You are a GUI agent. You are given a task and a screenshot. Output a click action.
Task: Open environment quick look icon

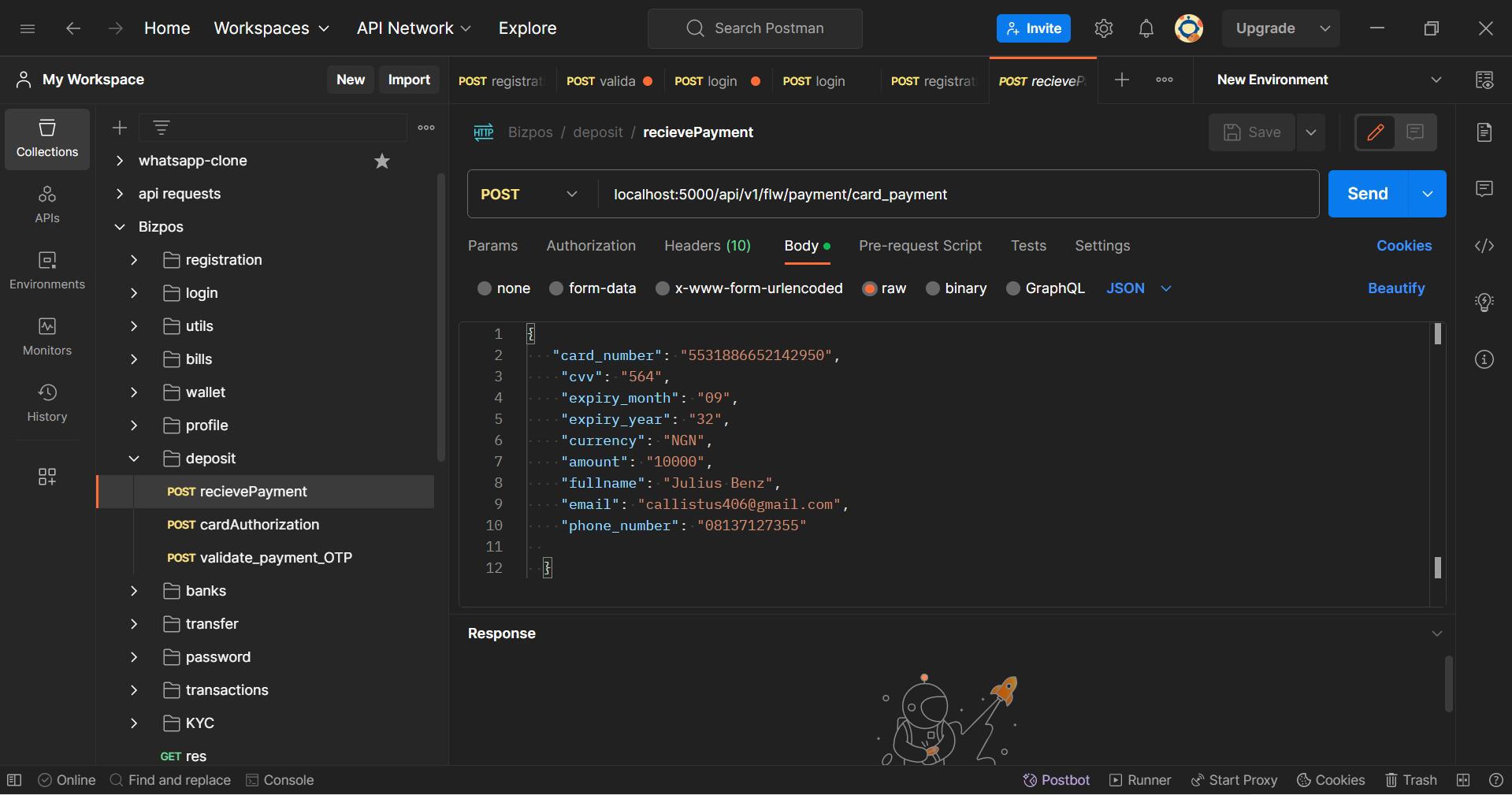pos(1484,80)
